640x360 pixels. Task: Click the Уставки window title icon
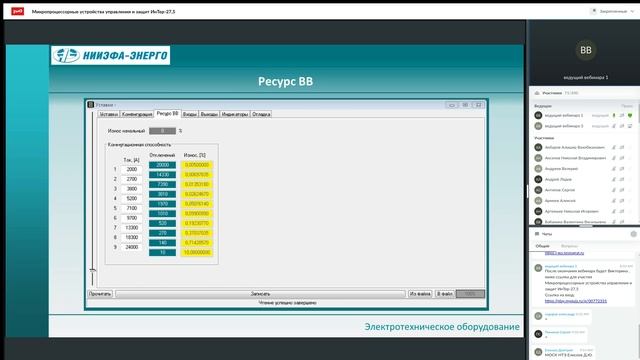point(91,105)
